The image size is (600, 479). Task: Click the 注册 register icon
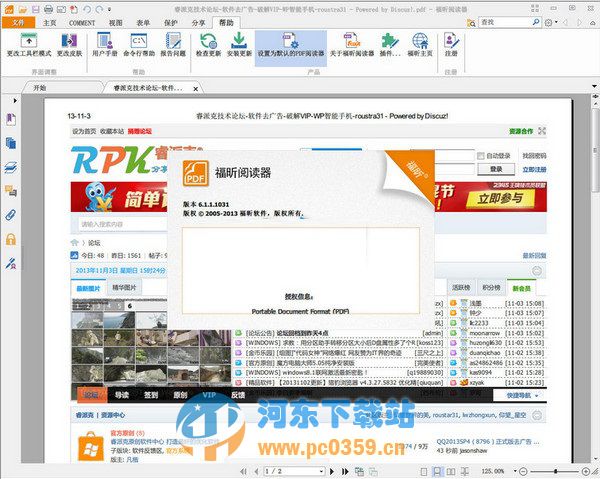(x=451, y=45)
